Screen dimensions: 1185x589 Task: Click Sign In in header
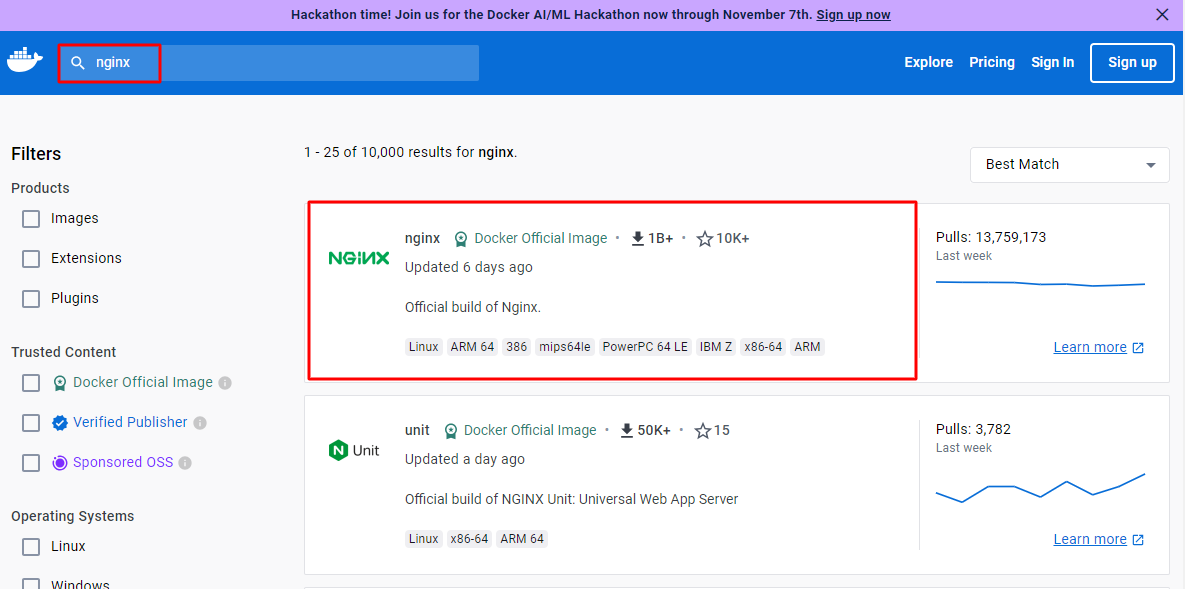[x=1053, y=63]
